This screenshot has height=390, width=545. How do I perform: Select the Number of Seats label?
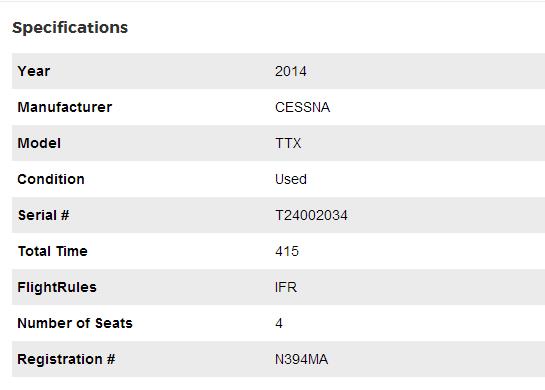[x=75, y=323]
